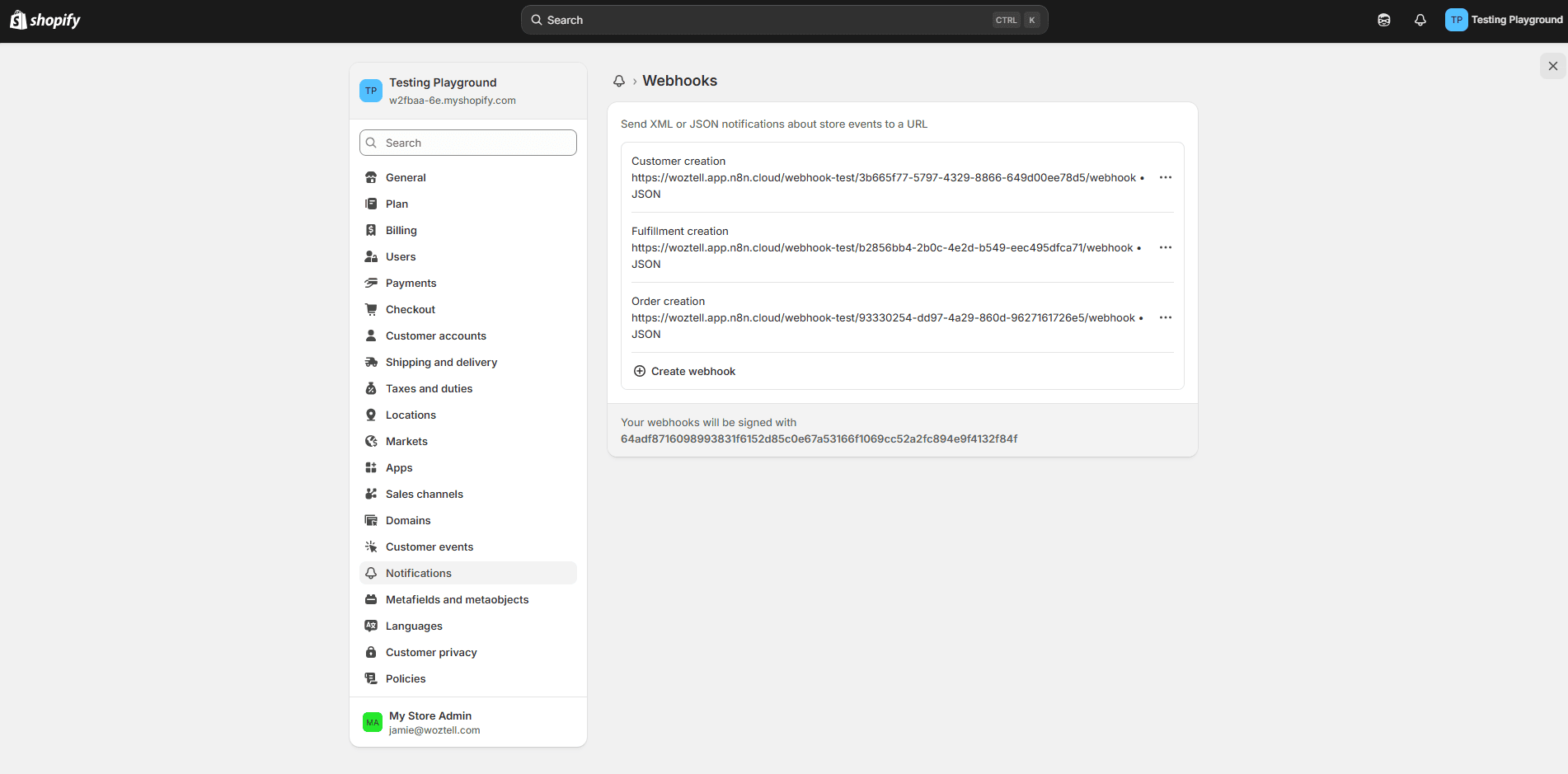The width and height of the screenshot is (1568, 774).
Task: Click the bell breadcrumb icon beside Webhooks
Action: (619, 81)
